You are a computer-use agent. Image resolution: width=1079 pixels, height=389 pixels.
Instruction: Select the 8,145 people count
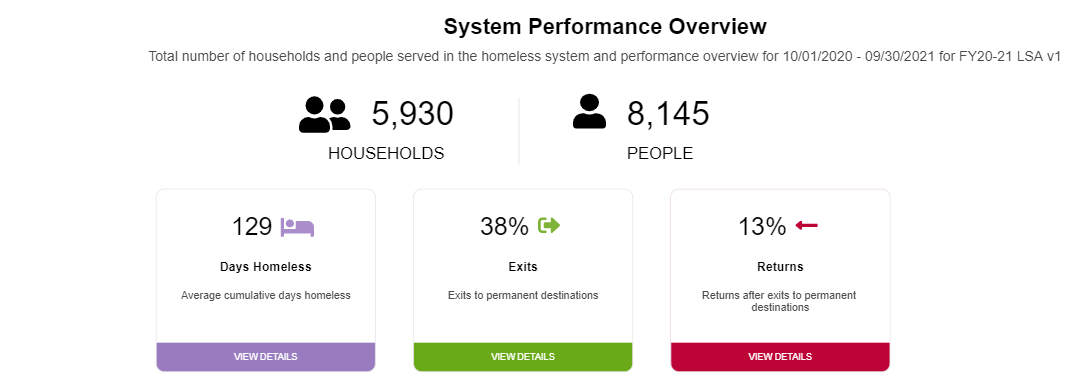pyautogui.click(x=667, y=114)
